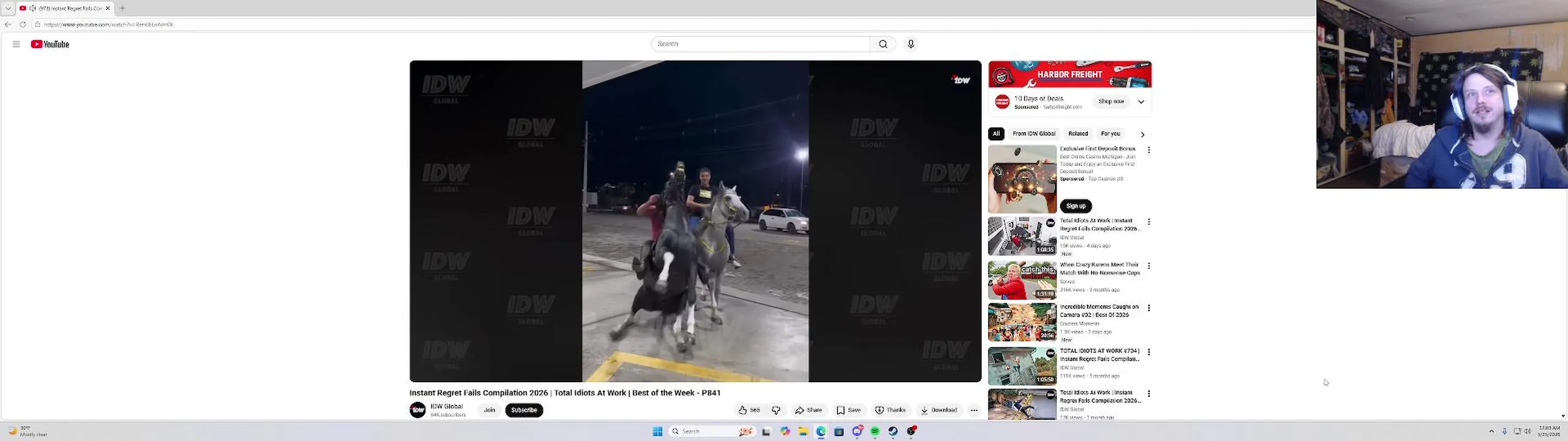Image resolution: width=1568 pixels, height=441 pixels.
Task: Click the page scrollbar down arrow
Action: pyautogui.click(x=1563, y=416)
